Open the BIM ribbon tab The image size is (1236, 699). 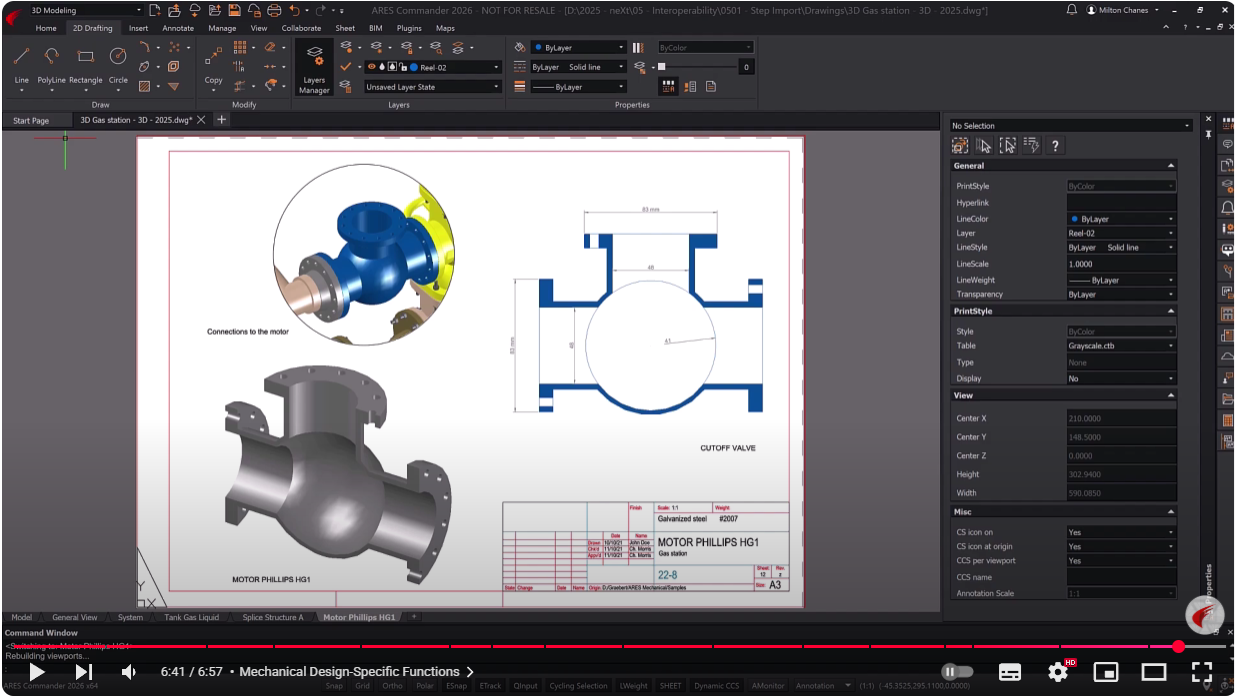pyautogui.click(x=375, y=28)
